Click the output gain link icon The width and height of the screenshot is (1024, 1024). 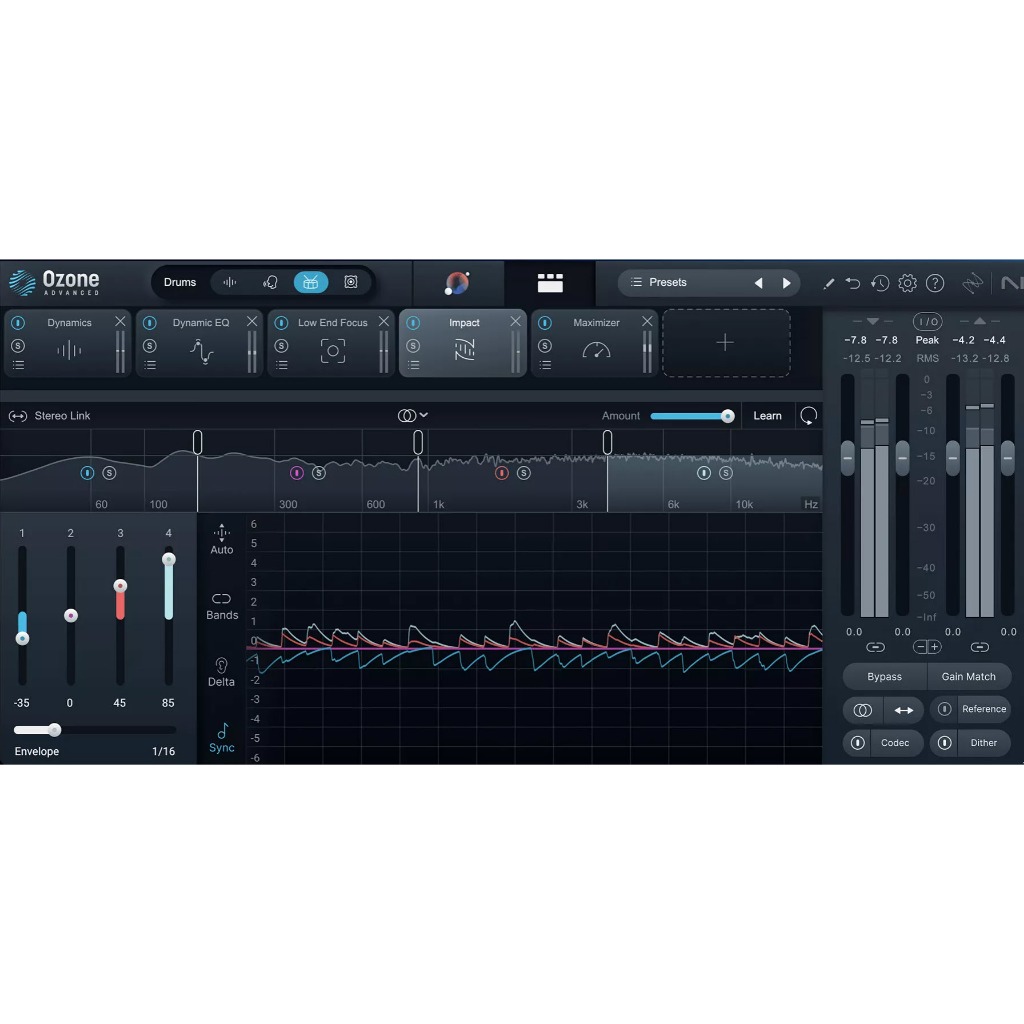point(980,647)
